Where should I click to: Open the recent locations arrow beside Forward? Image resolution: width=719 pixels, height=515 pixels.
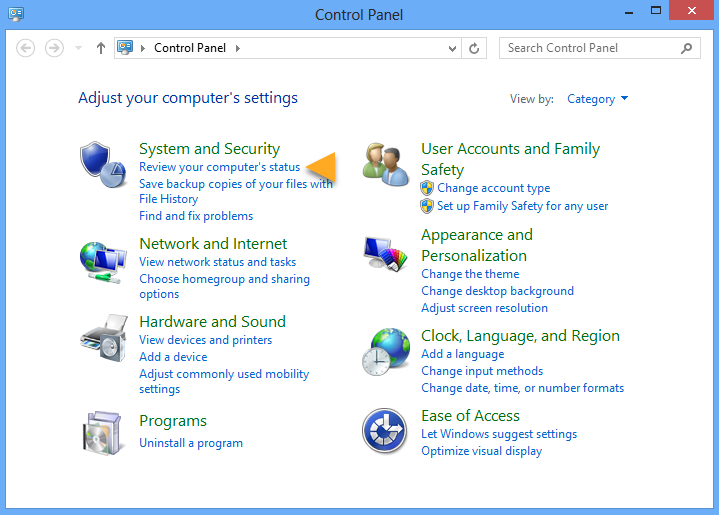[79, 48]
